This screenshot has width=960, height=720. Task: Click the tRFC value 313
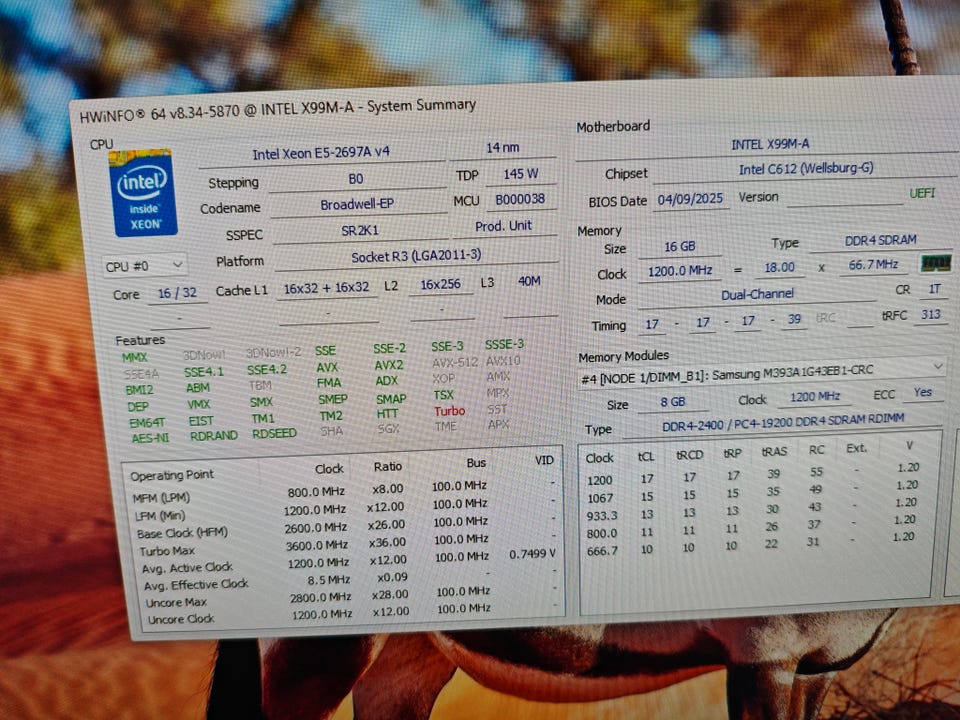pos(931,315)
